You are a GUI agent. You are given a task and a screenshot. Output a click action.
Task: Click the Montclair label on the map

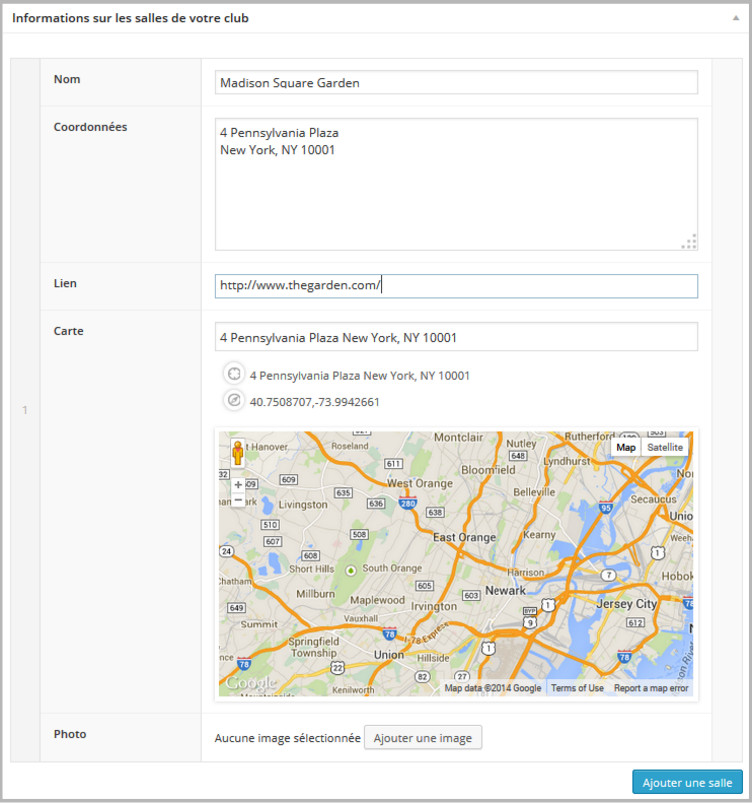point(458,437)
